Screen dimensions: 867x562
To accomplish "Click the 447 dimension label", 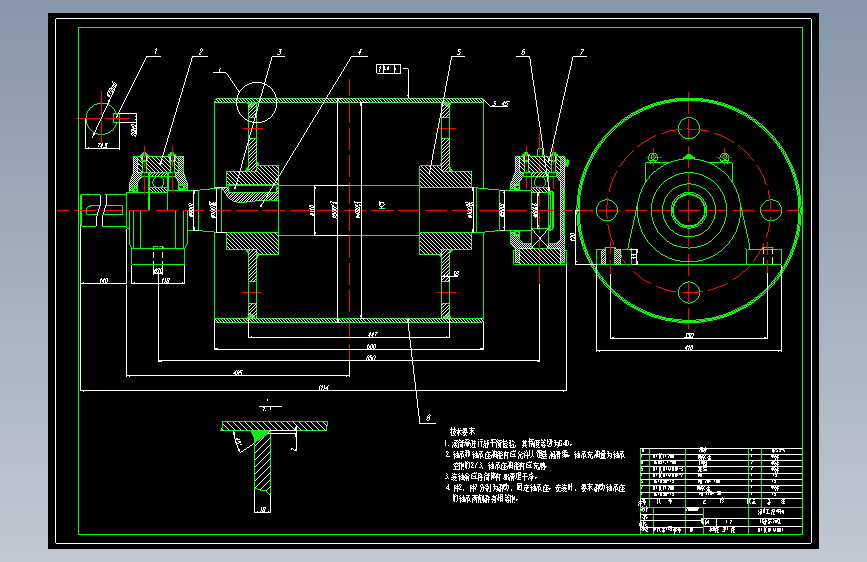I will click(x=373, y=334).
